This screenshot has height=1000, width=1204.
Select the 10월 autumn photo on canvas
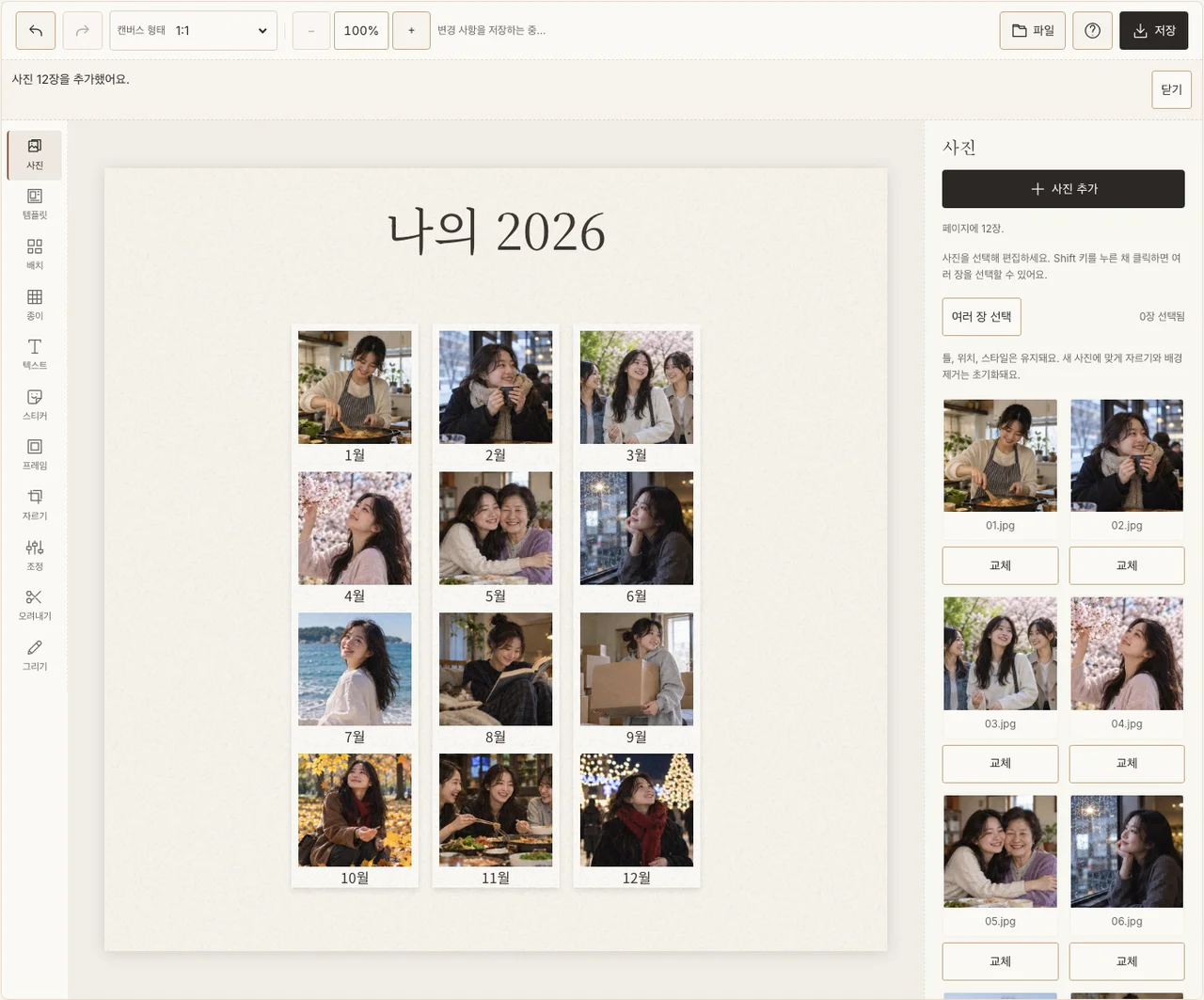pos(355,810)
